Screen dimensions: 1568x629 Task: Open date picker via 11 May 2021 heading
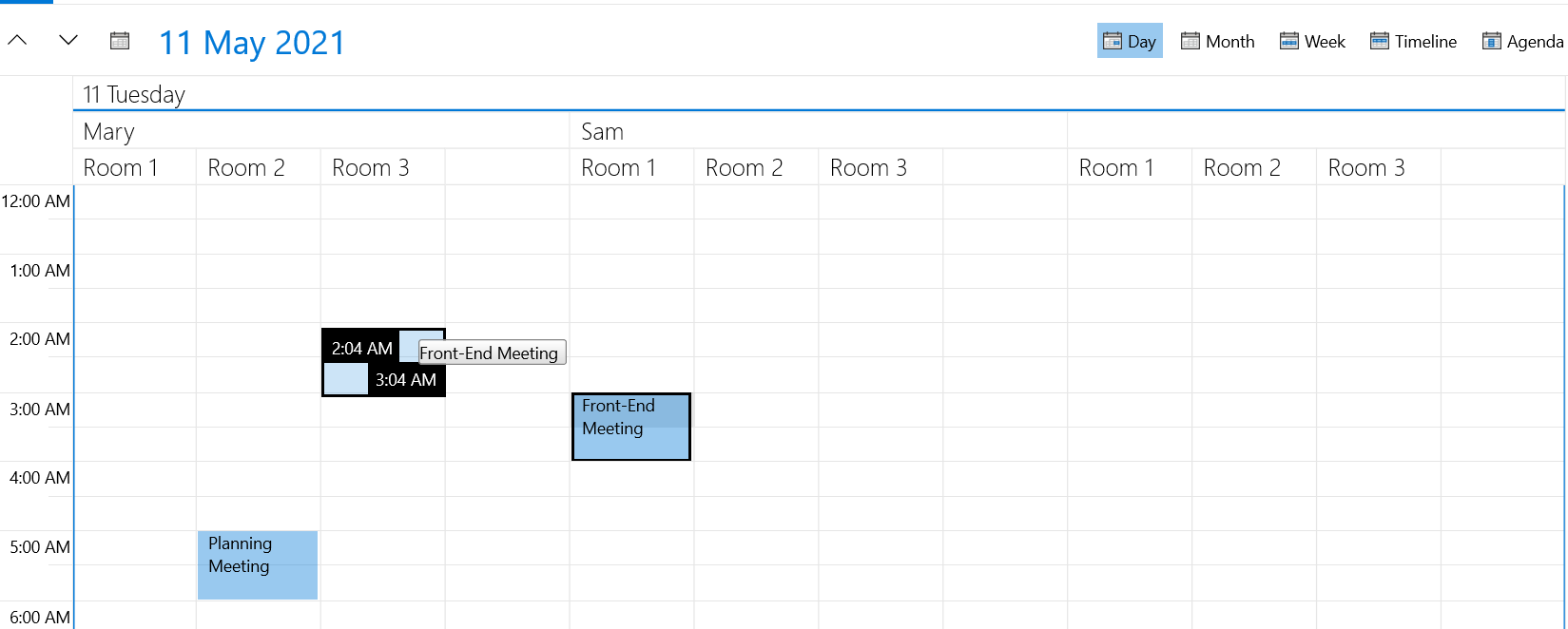(253, 42)
